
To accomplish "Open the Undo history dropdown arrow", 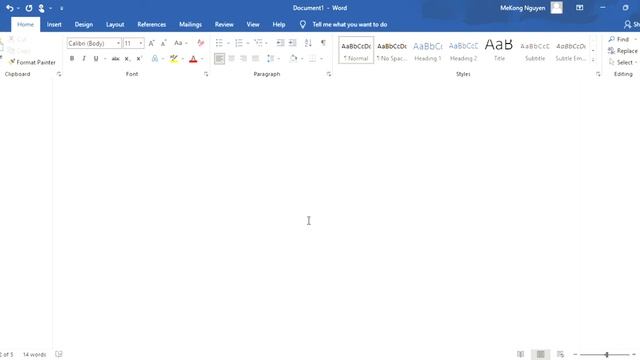I will pyautogui.click(x=18, y=8).
